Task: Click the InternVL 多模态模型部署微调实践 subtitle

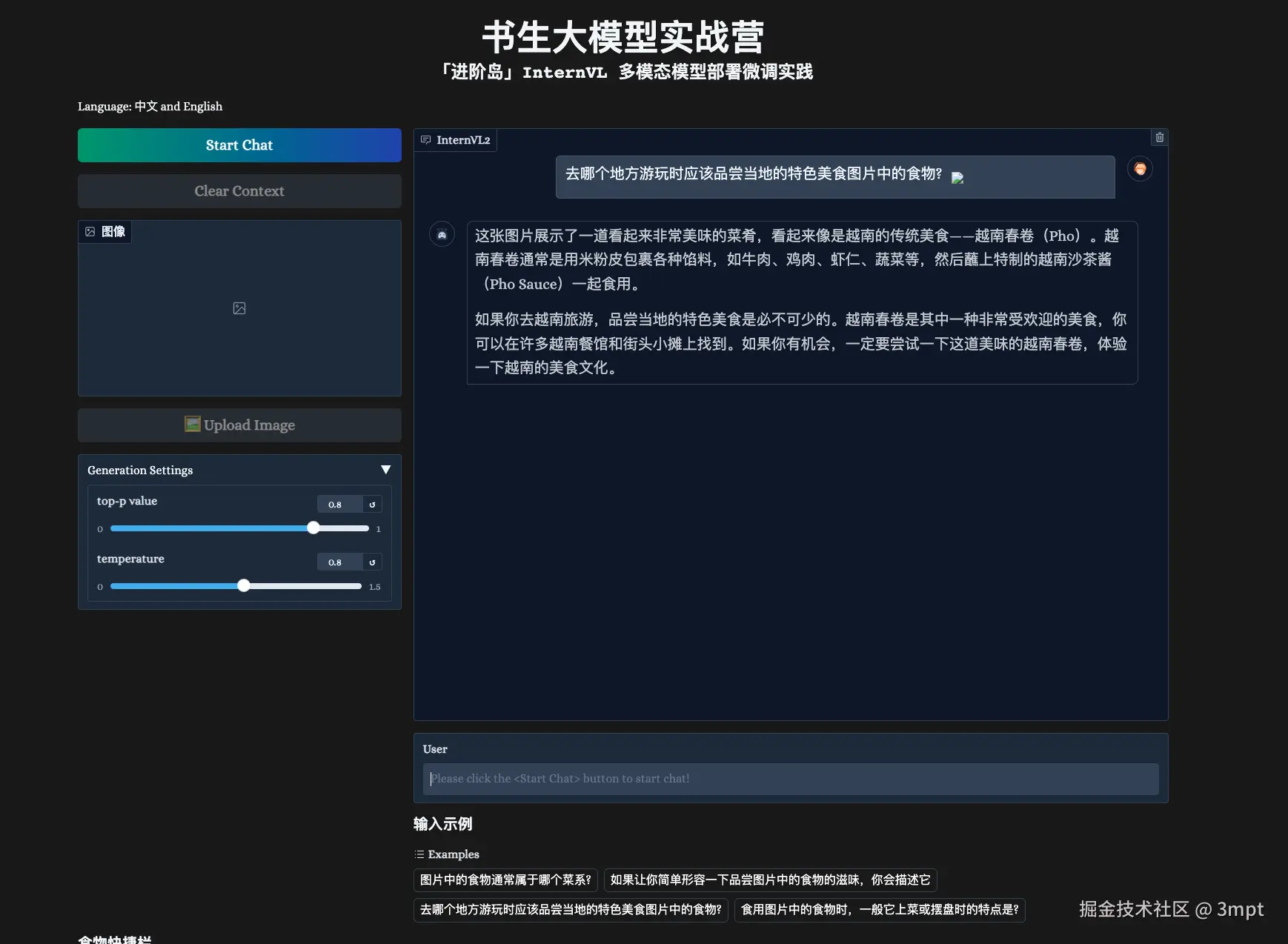Action: point(627,72)
